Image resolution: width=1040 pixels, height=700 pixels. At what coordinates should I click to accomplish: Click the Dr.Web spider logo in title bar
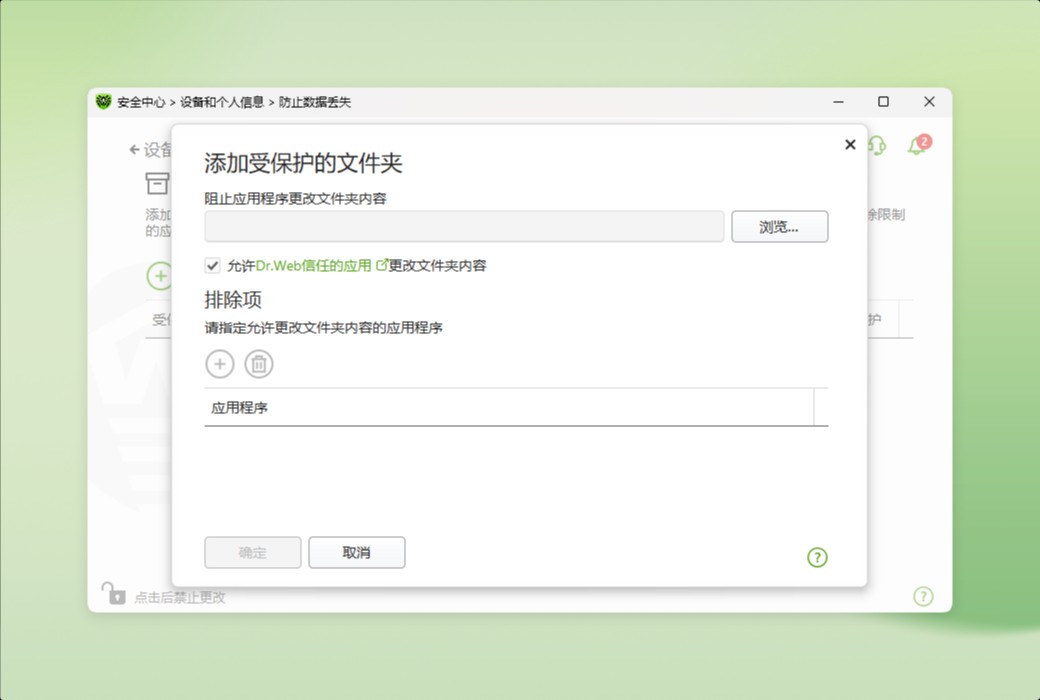click(x=103, y=102)
